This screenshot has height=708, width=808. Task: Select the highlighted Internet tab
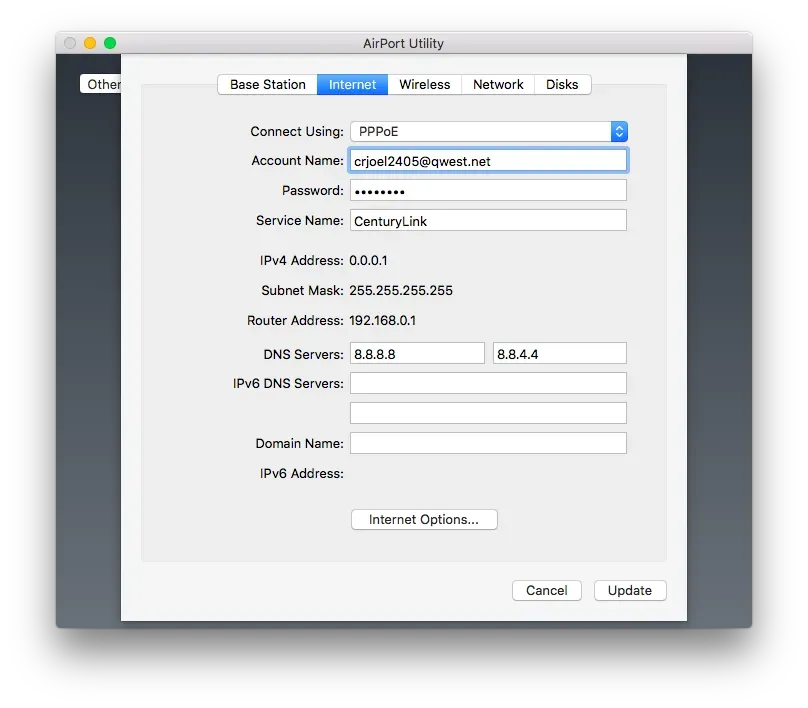click(351, 84)
